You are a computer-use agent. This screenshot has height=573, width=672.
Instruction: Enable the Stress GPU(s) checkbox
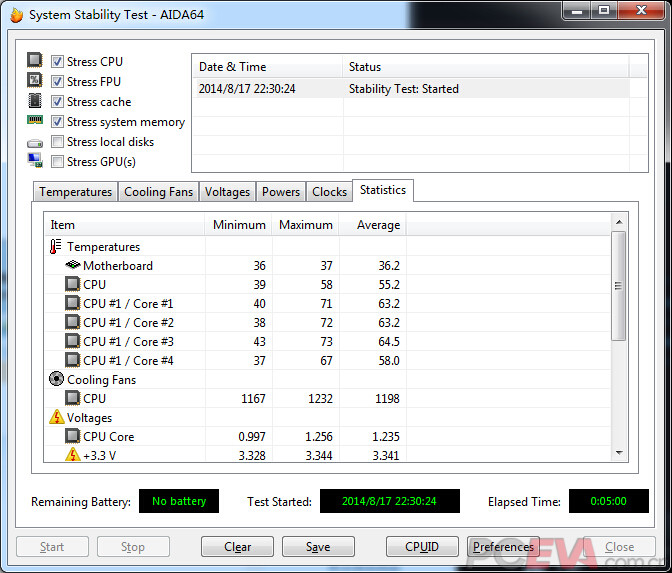click(57, 162)
